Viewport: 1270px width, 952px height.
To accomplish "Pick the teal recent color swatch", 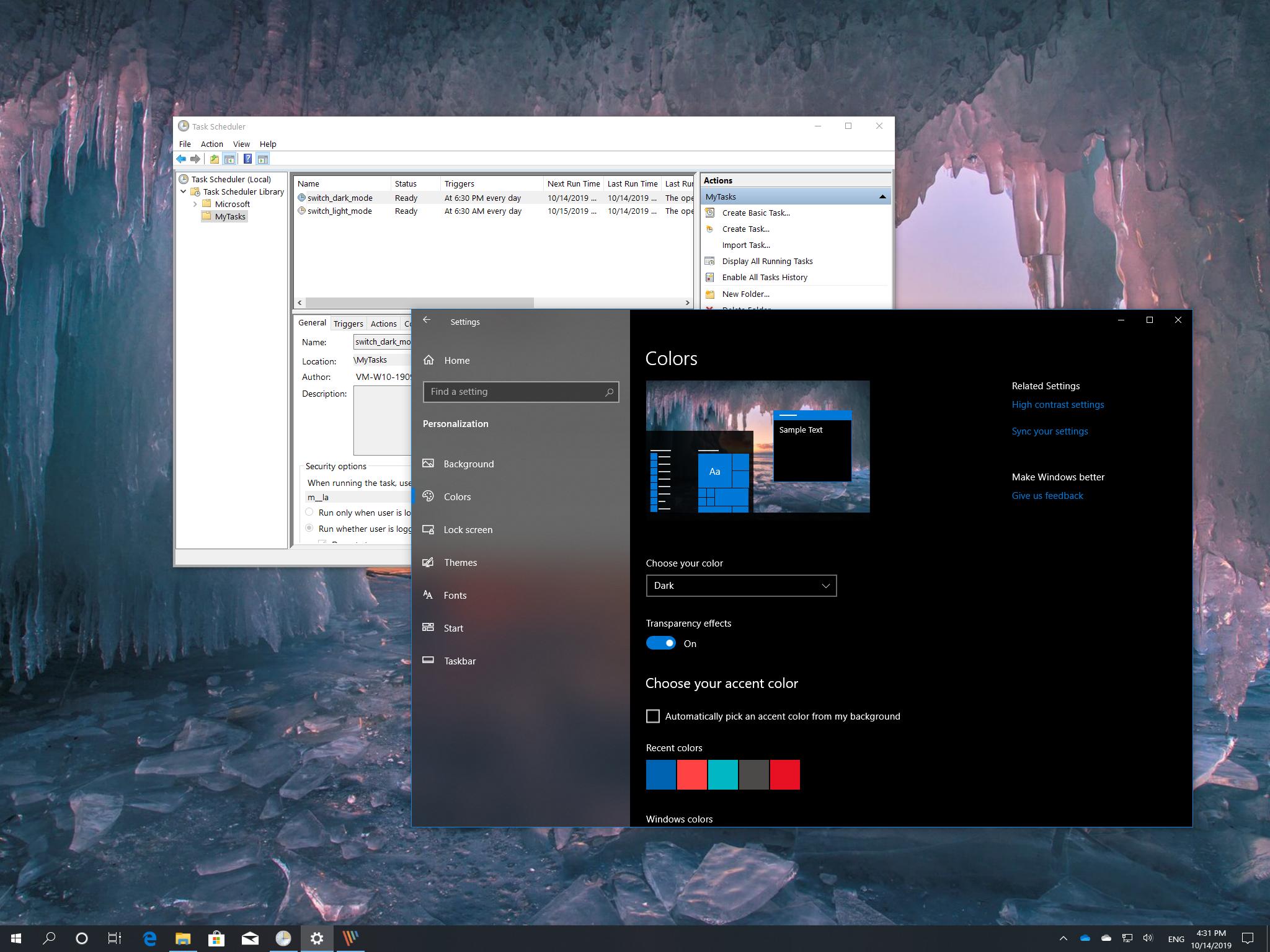I will pyautogui.click(x=723, y=775).
